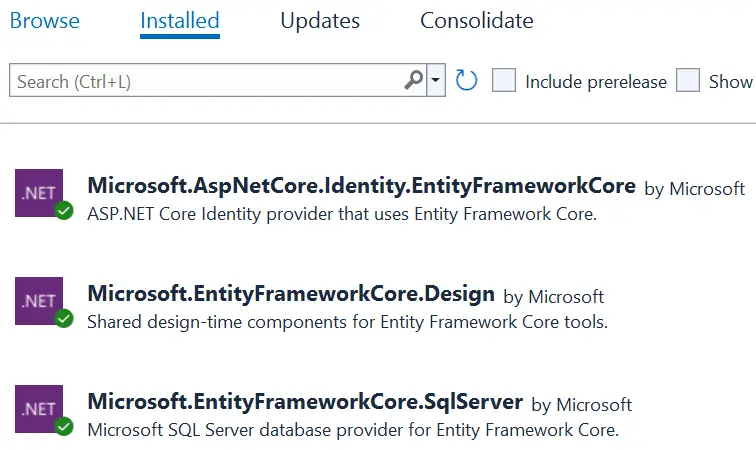The height and width of the screenshot is (450, 756).
Task: Click the .NET icon for Identity.EntityFrameworkCore package
Action: (x=39, y=193)
